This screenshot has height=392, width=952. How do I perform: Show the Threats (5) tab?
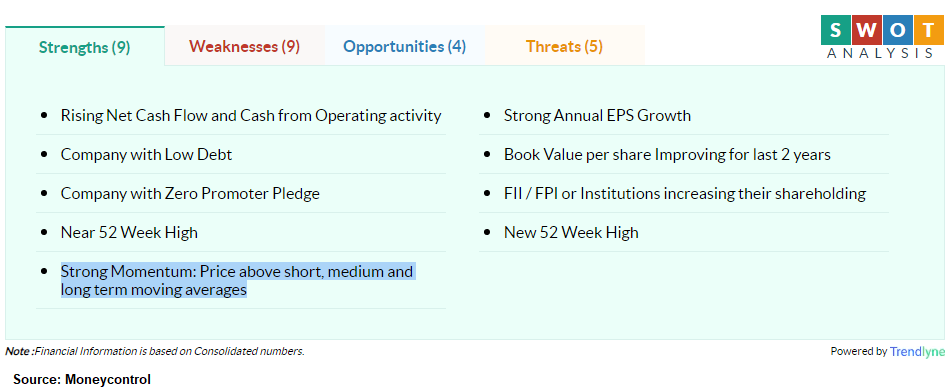point(564,46)
